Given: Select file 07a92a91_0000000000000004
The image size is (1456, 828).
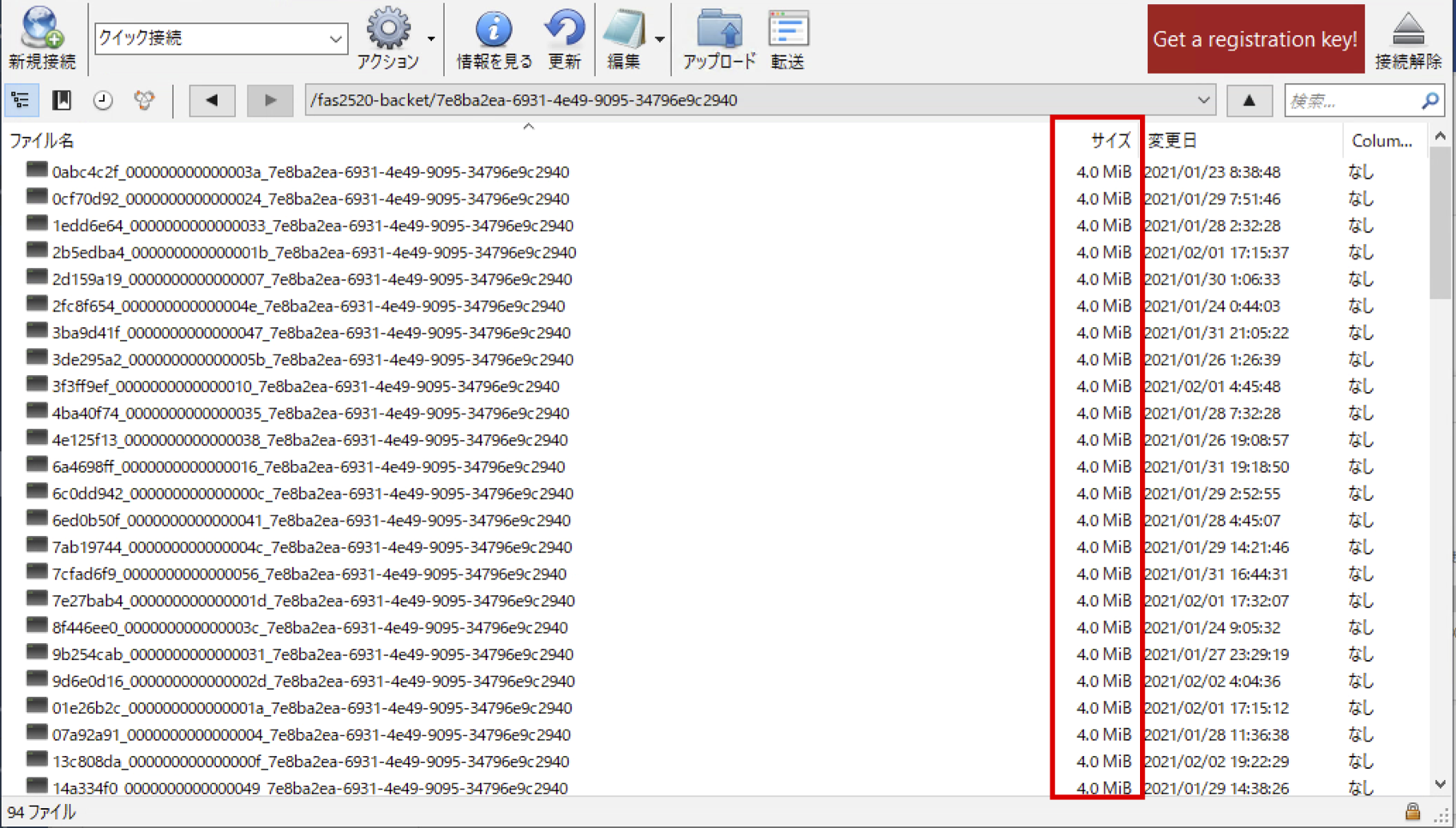Looking at the screenshot, I should coord(311,734).
